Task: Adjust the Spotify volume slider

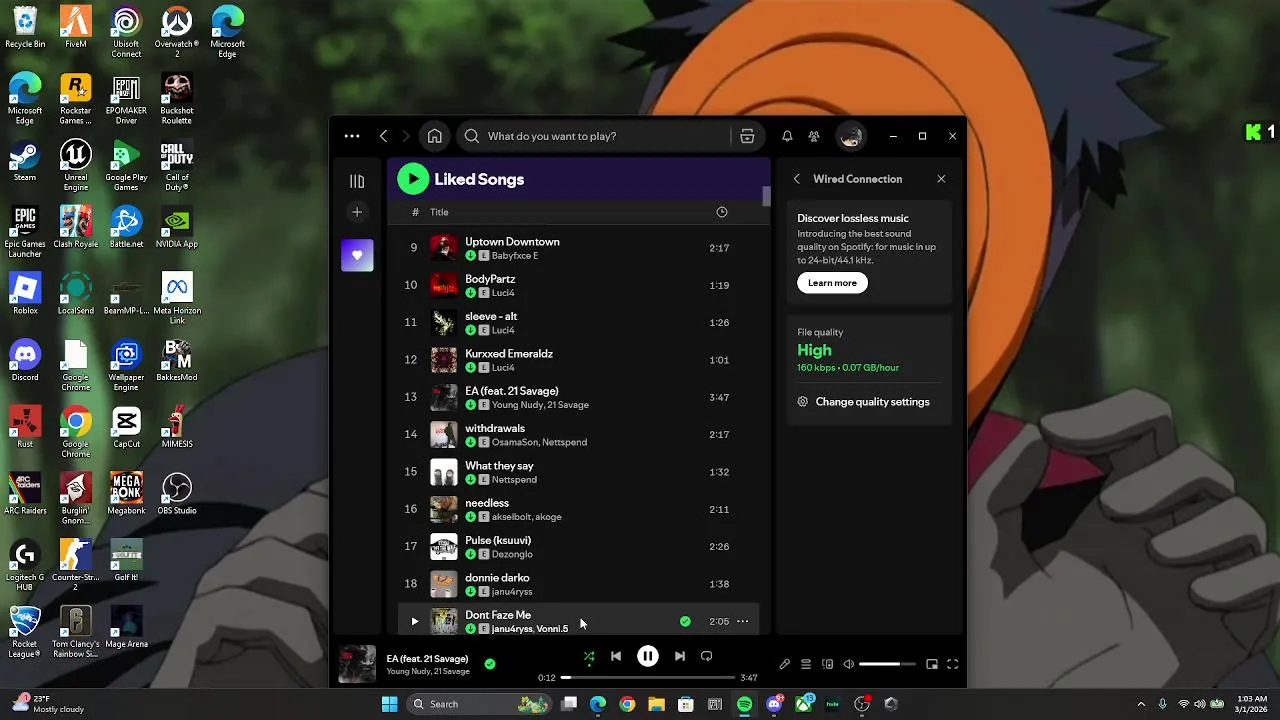Action: point(887,664)
